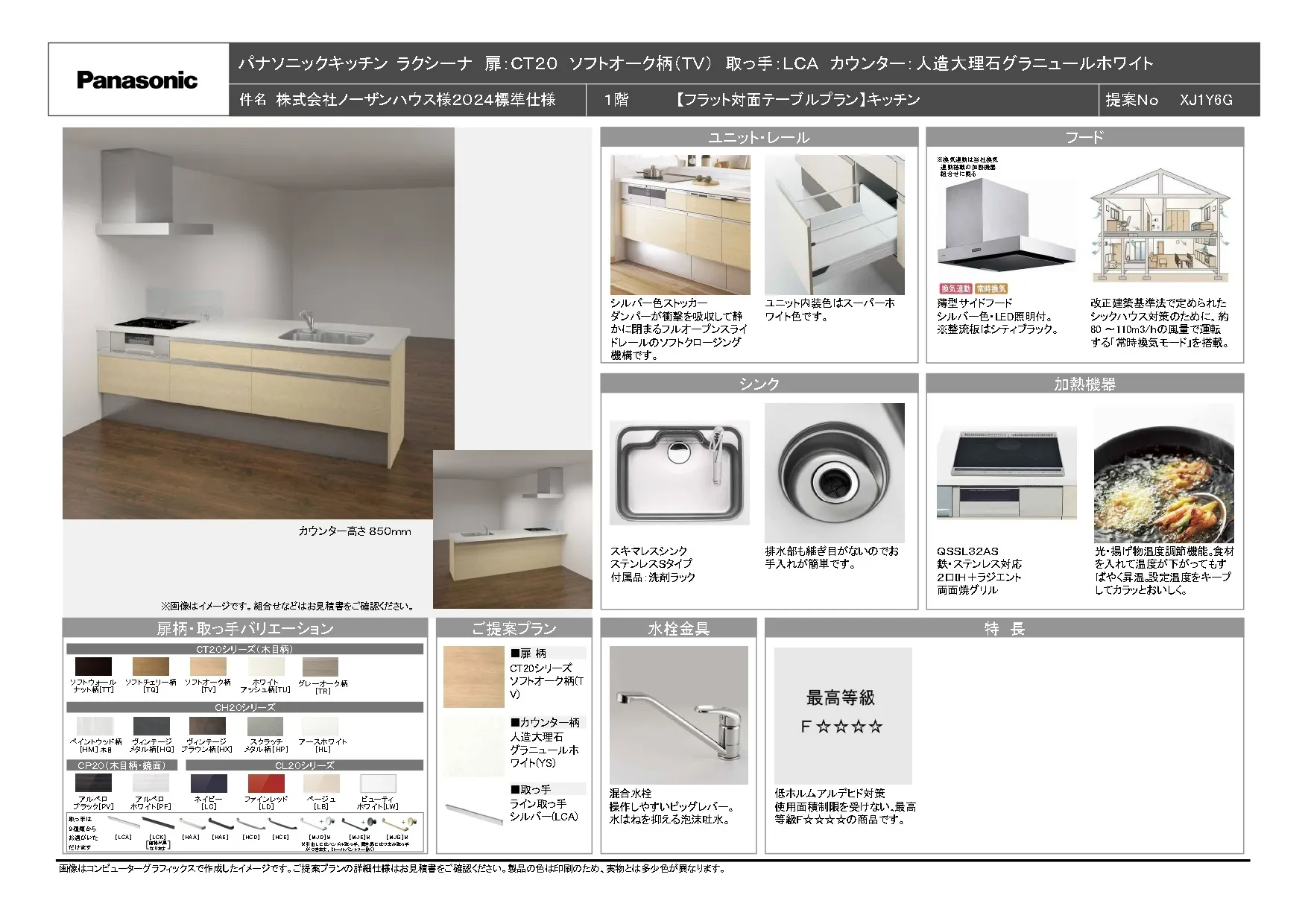Click the ユニット・レール section header
This screenshot has height=924, width=1308.
click(x=759, y=136)
